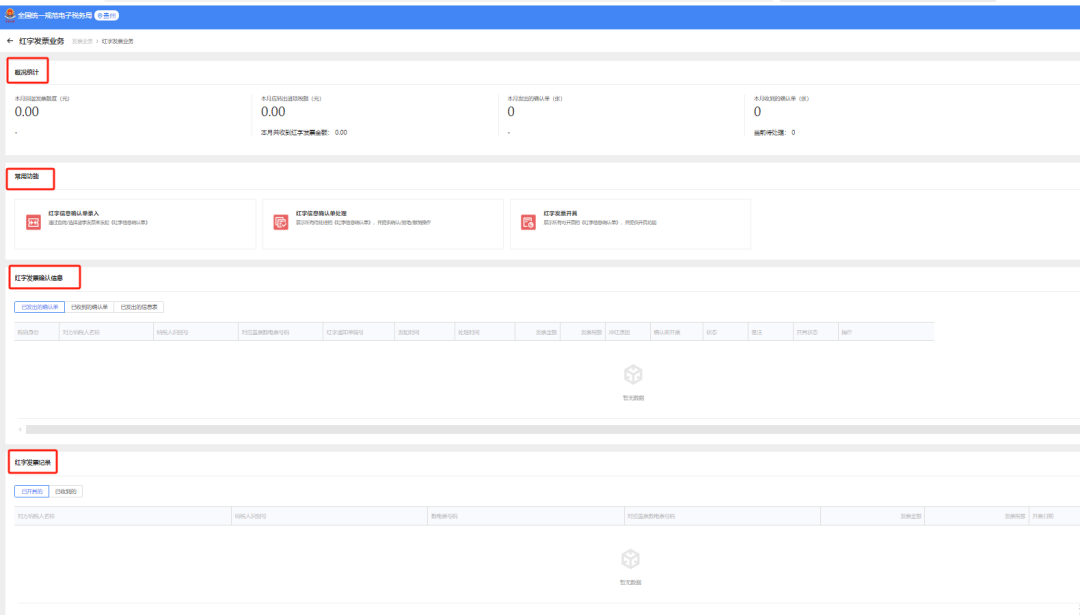
Task: Click the scrollbar's left arrow
Action: point(20,429)
